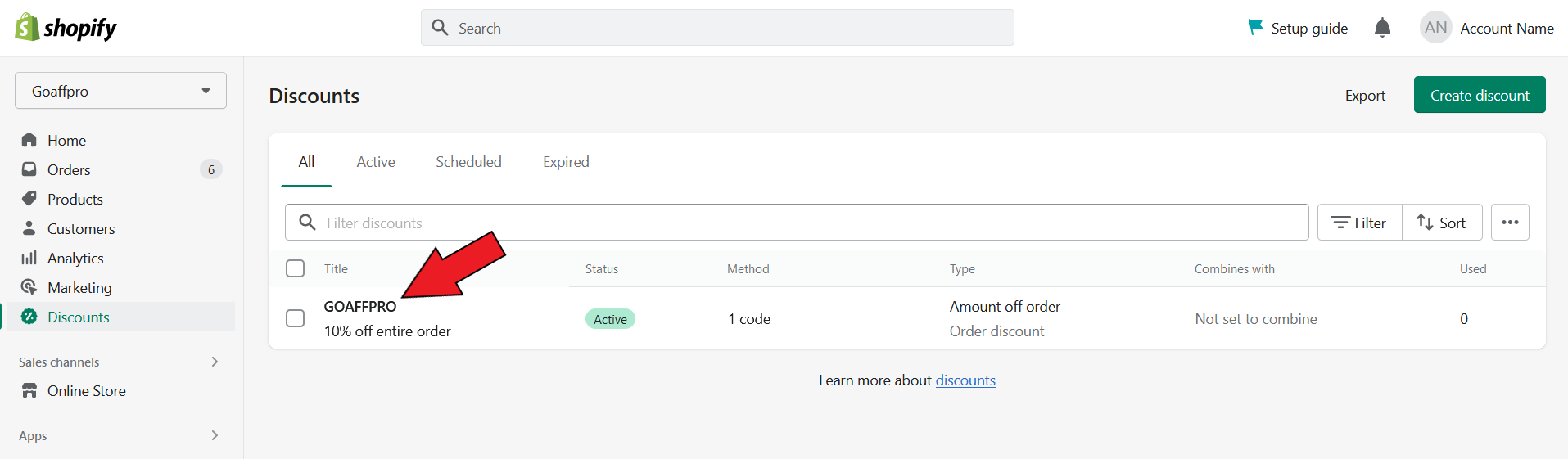Expand the Sales channels section
Image resolution: width=1568 pixels, height=459 pixels.
tap(215, 362)
